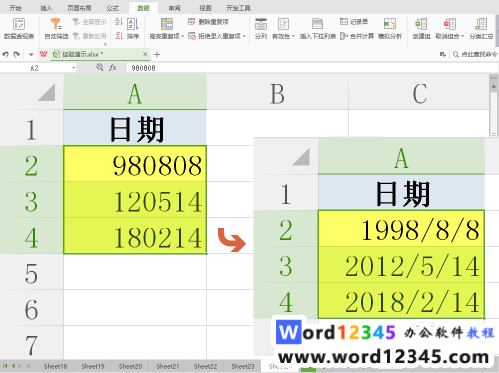The height and width of the screenshot is (373, 499).
Task: Click the 点此查找命令 search box
Action: pyautogui.click(x=475, y=54)
